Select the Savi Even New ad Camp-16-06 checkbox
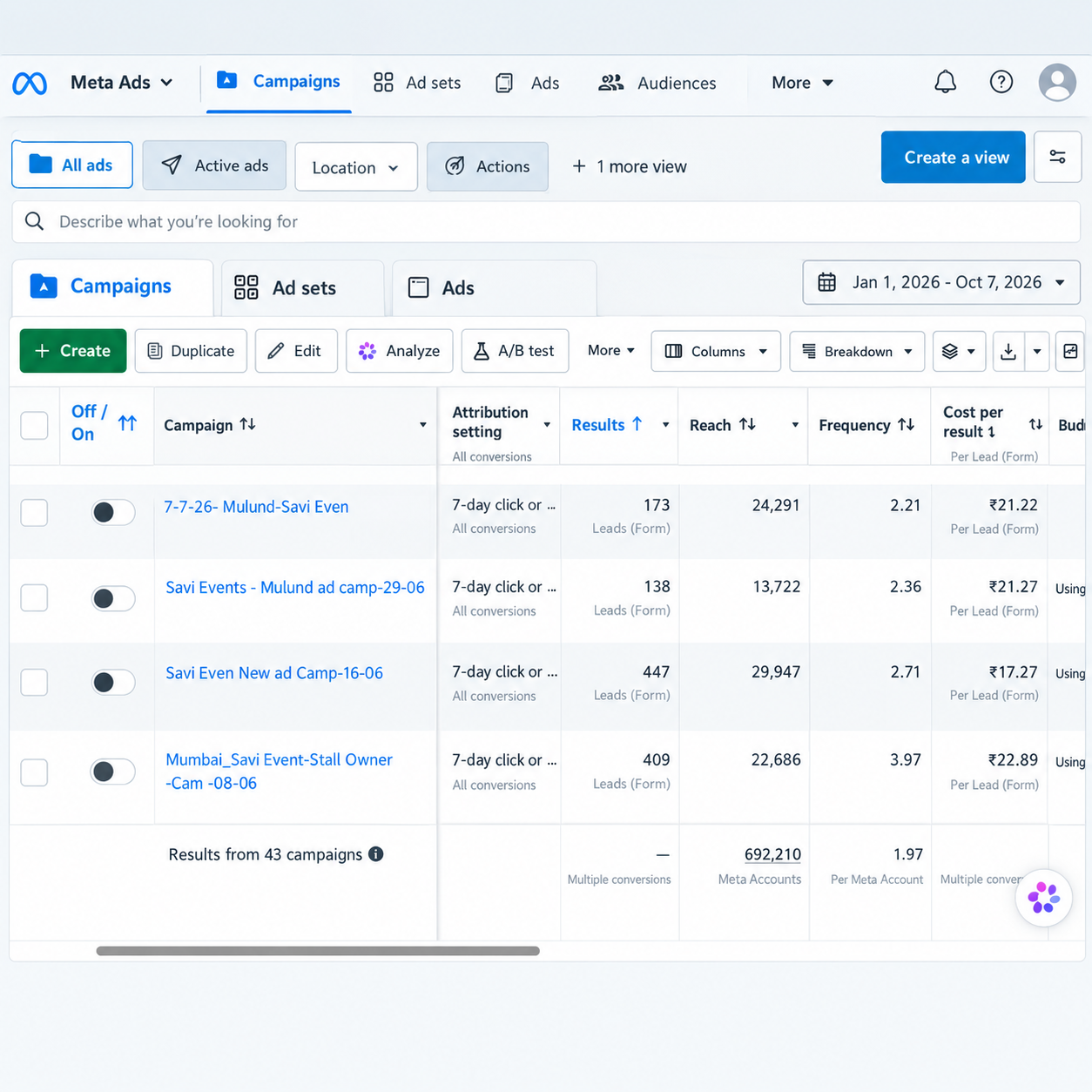The image size is (1092, 1092). [x=34, y=682]
